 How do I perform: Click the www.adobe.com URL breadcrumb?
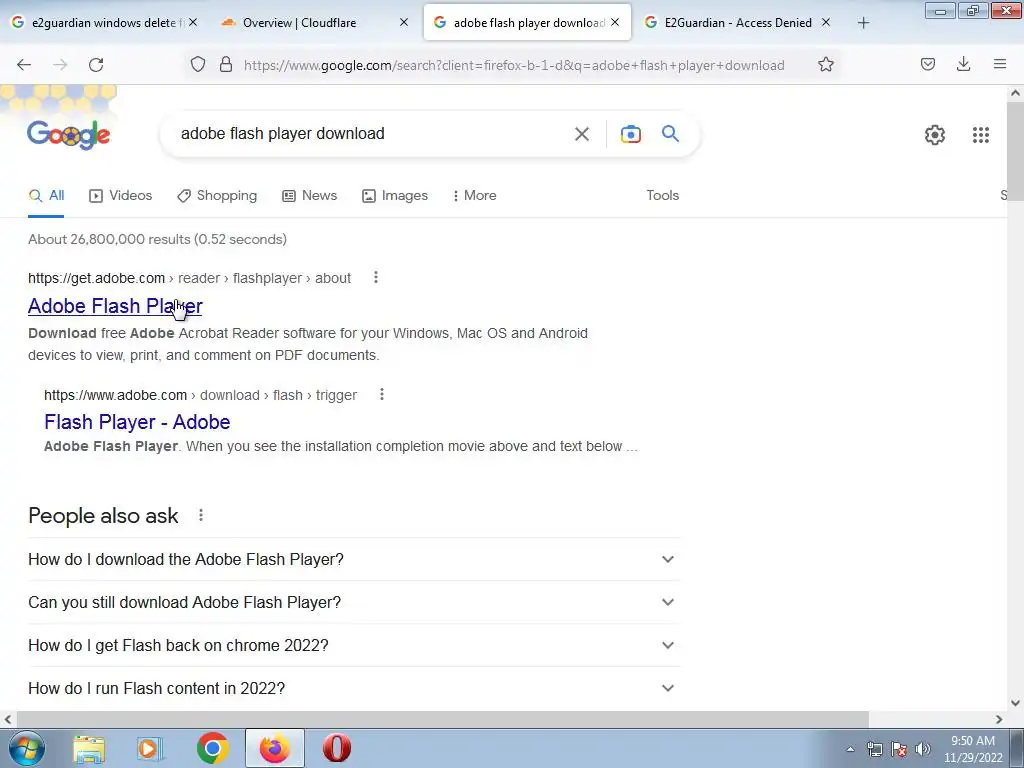click(x=200, y=395)
